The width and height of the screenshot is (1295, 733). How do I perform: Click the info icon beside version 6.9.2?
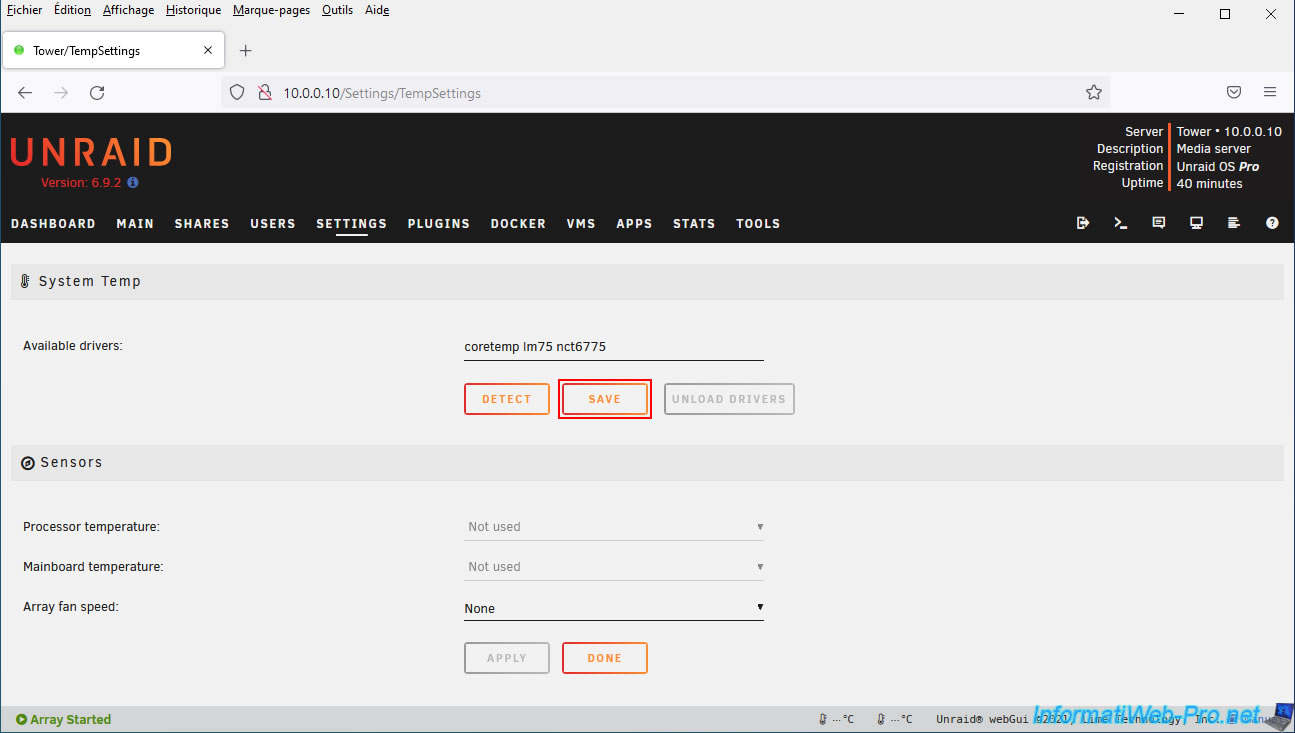pyautogui.click(x=133, y=183)
